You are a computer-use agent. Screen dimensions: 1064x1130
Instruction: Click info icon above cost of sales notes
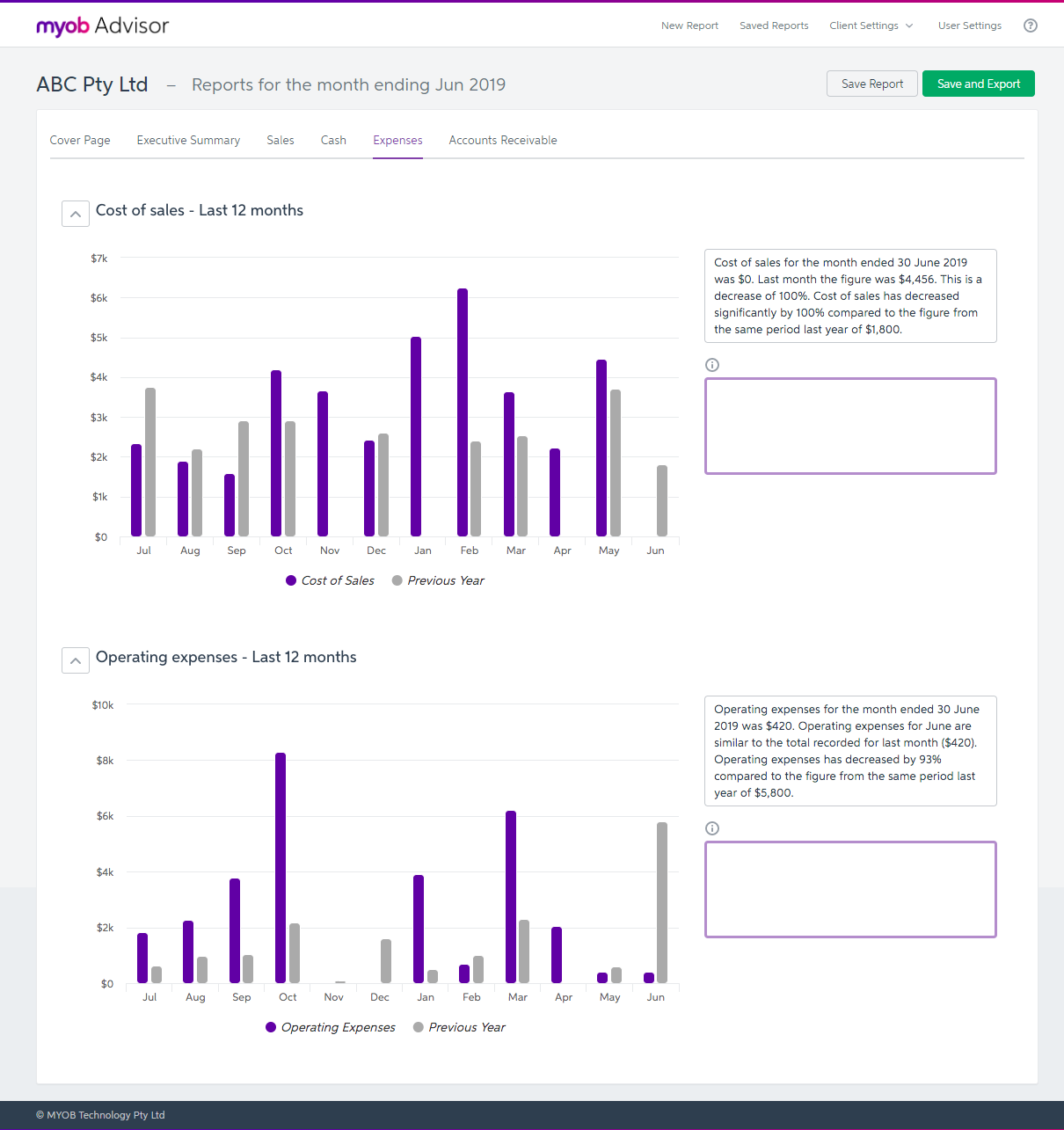[712, 365]
